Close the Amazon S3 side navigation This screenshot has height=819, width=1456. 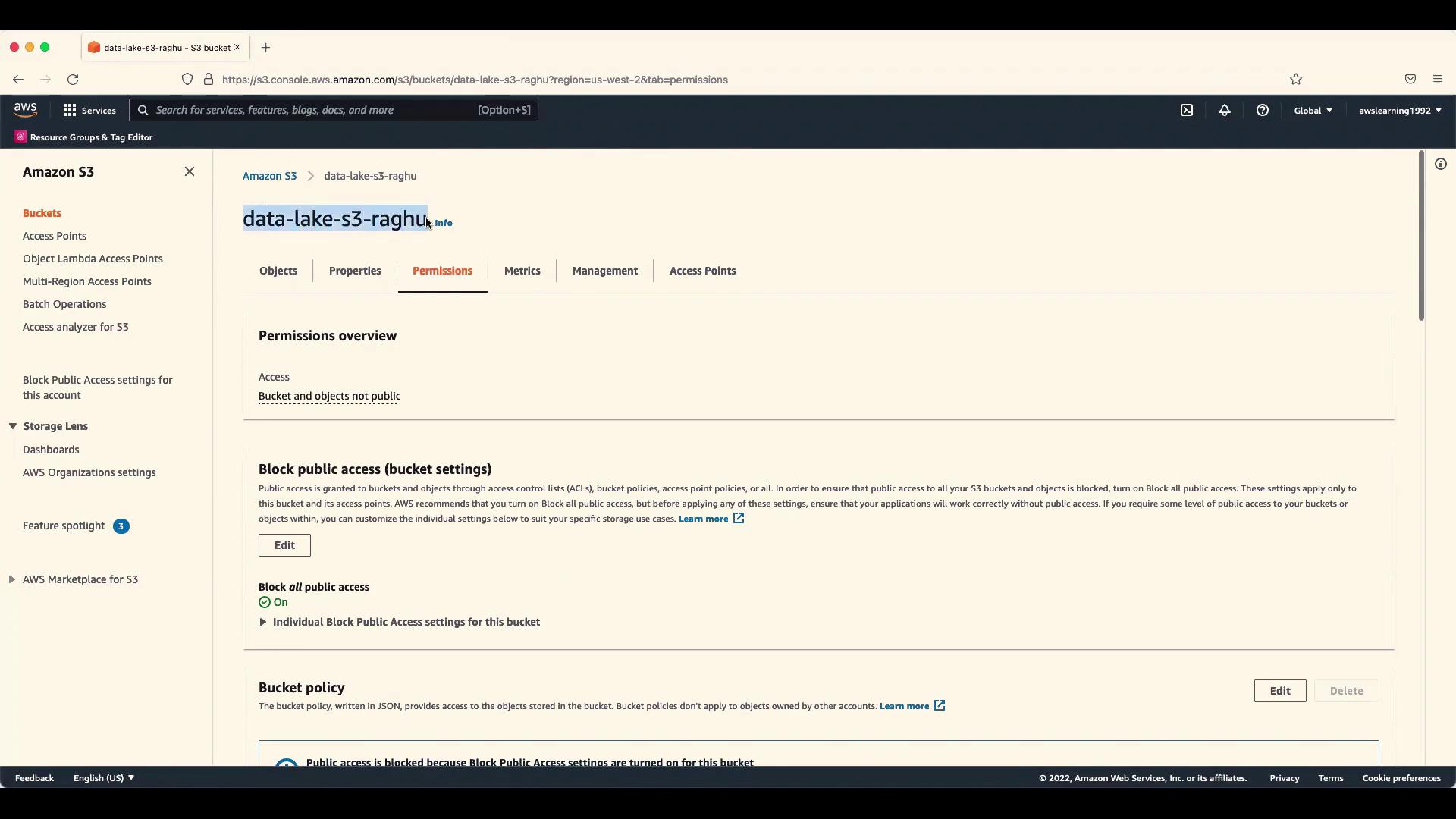pyautogui.click(x=190, y=172)
